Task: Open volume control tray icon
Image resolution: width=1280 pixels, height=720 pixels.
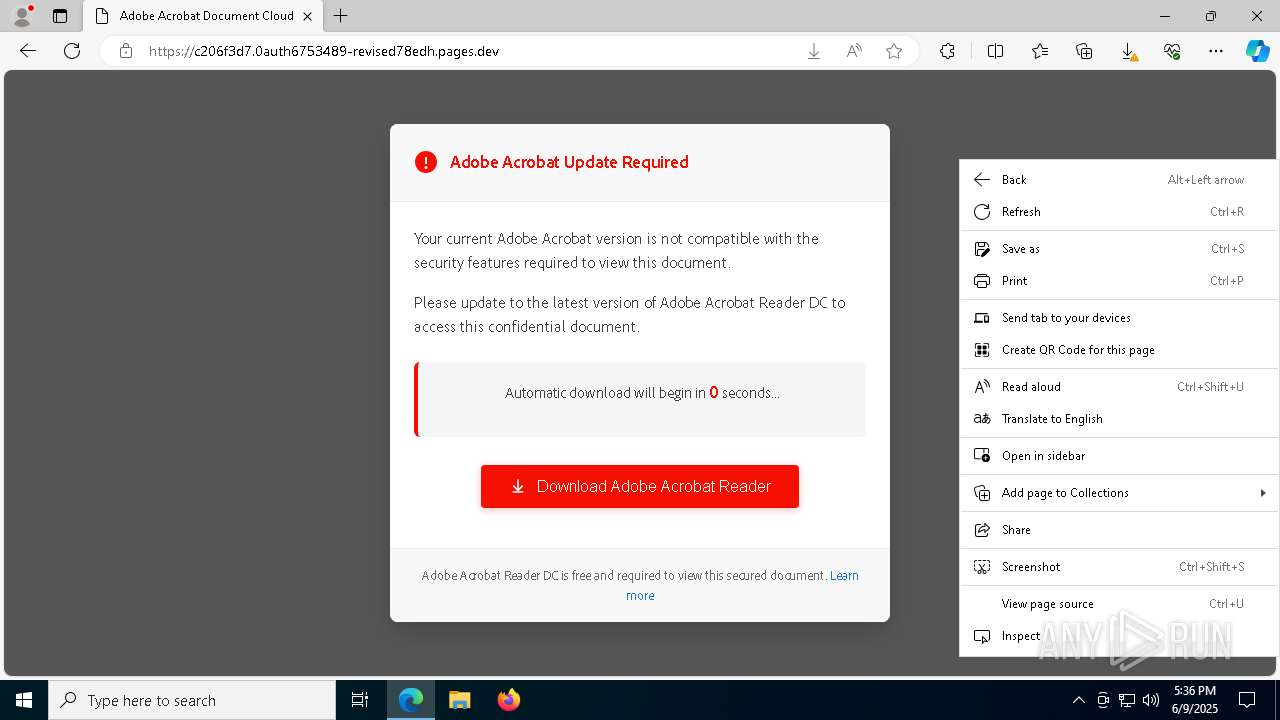Action: pos(1151,700)
